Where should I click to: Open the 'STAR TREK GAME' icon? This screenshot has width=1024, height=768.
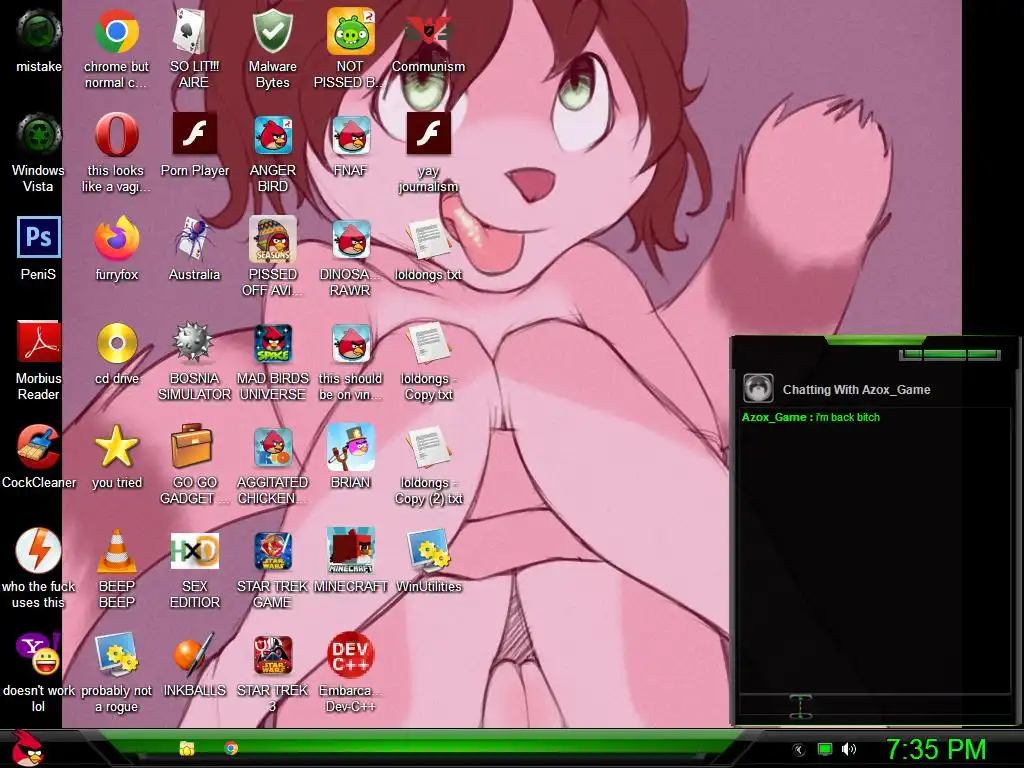pos(272,550)
